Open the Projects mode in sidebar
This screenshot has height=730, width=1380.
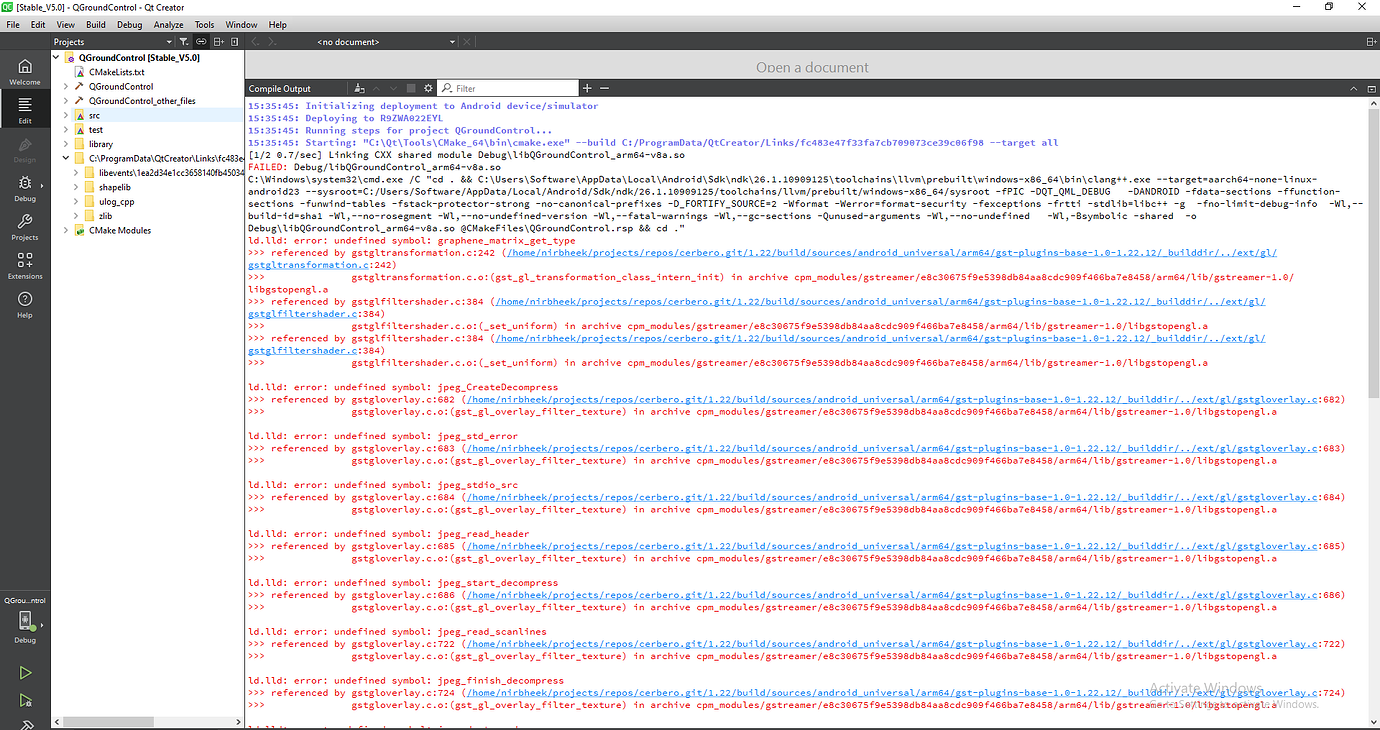point(25,226)
